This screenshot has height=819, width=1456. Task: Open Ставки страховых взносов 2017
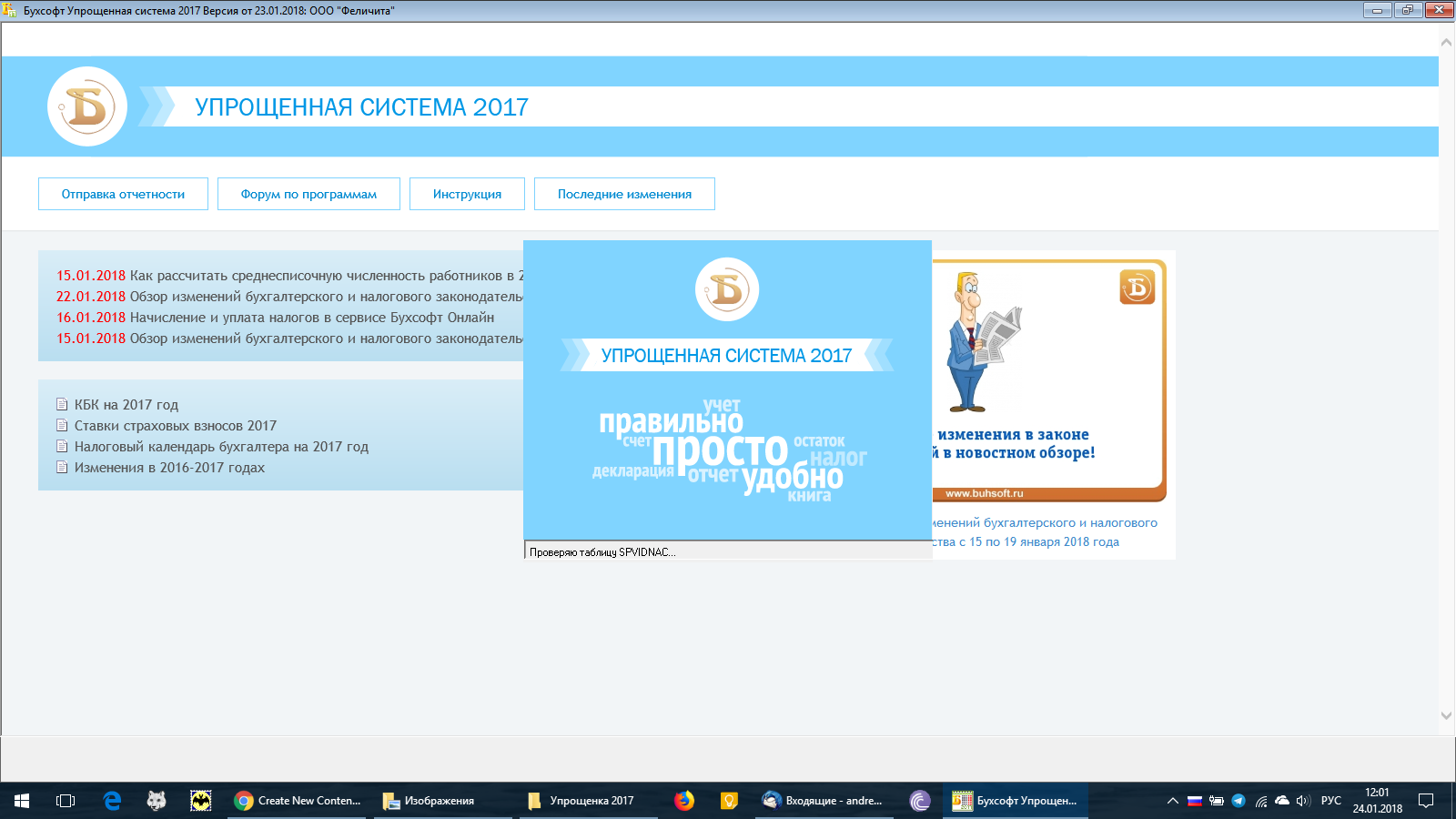[176, 426]
